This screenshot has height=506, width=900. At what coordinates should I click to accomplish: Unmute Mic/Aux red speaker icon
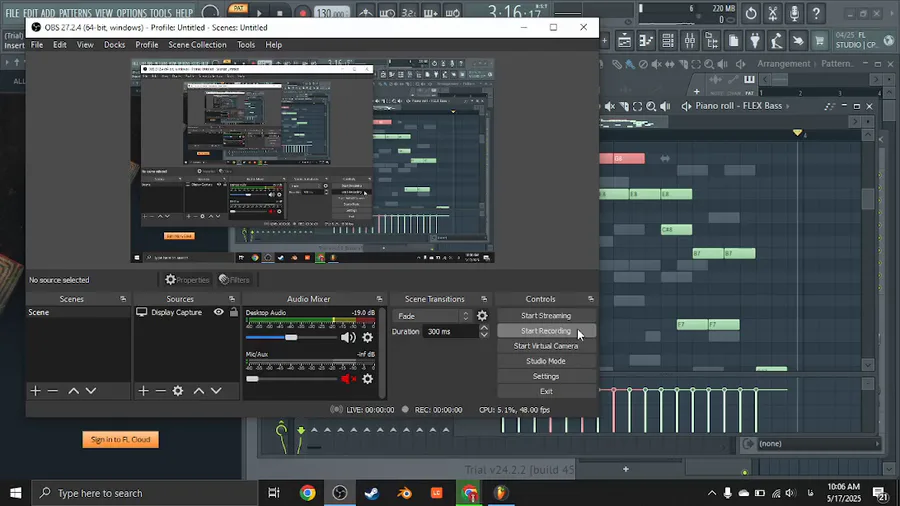click(348, 379)
